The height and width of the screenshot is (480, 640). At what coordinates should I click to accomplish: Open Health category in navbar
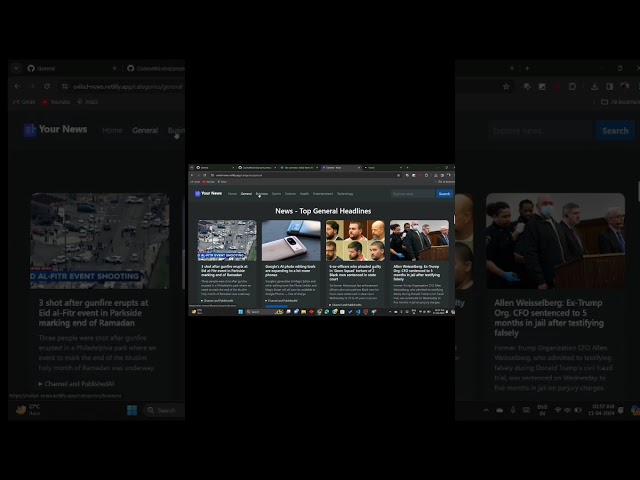coord(304,193)
